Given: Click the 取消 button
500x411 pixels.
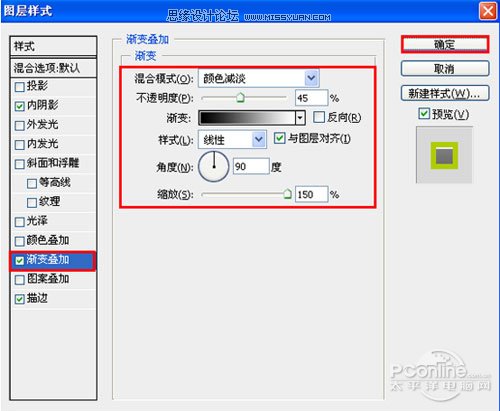Looking at the screenshot, I should [x=445, y=69].
